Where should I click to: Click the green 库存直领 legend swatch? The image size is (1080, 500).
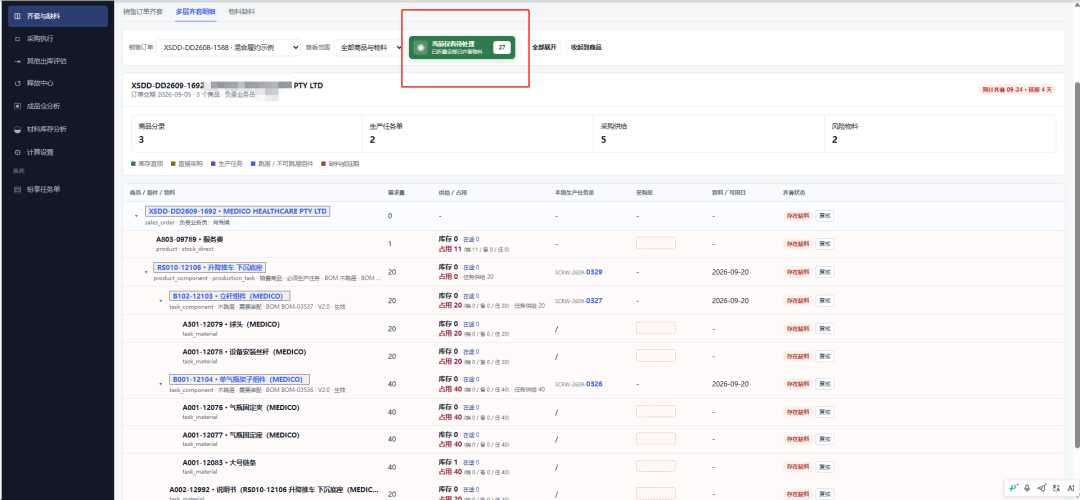133,164
